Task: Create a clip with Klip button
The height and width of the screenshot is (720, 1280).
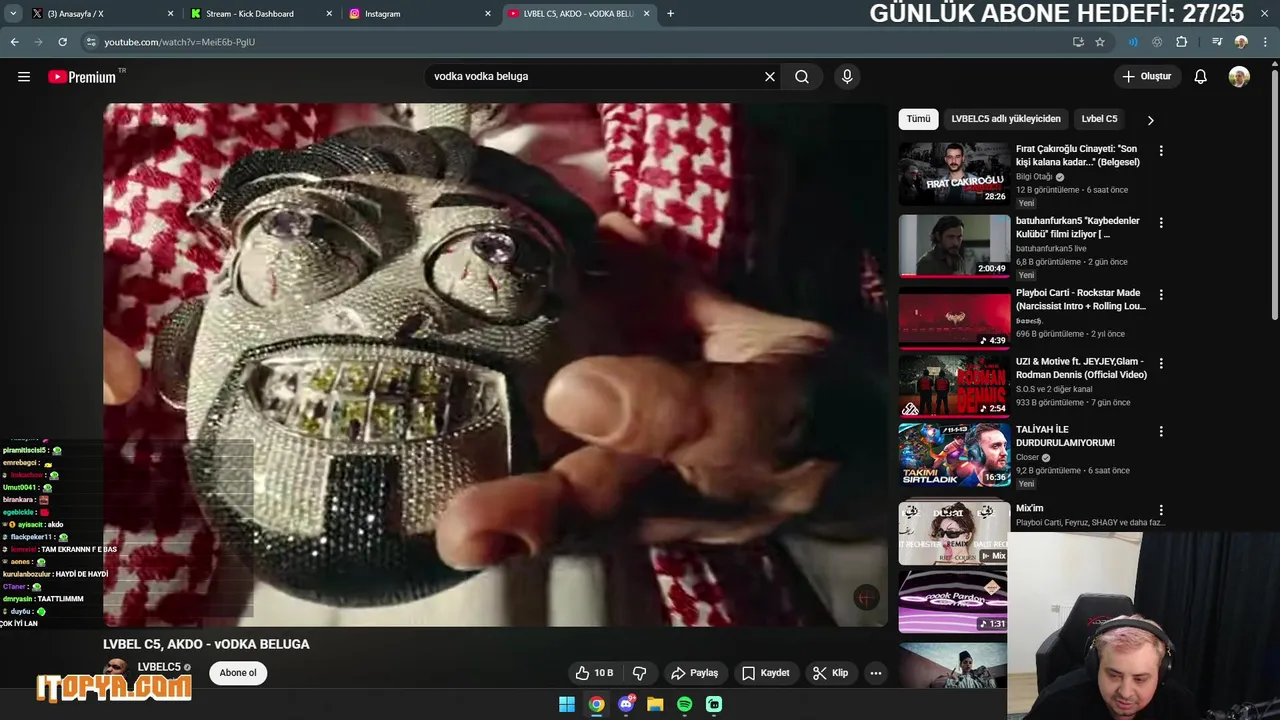Action: tap(830, 673)
